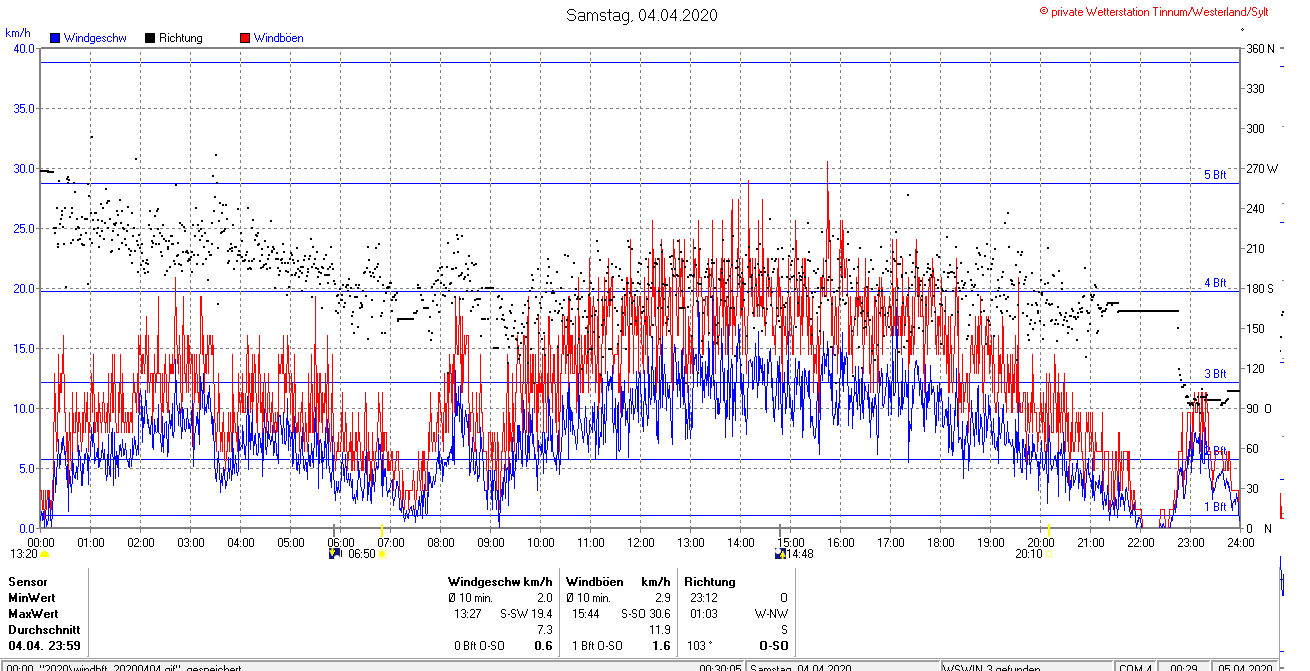Click the black Richtung legend color square
Image resolution: width=1310 pixels, height=671 pixels.
point(150,38)
